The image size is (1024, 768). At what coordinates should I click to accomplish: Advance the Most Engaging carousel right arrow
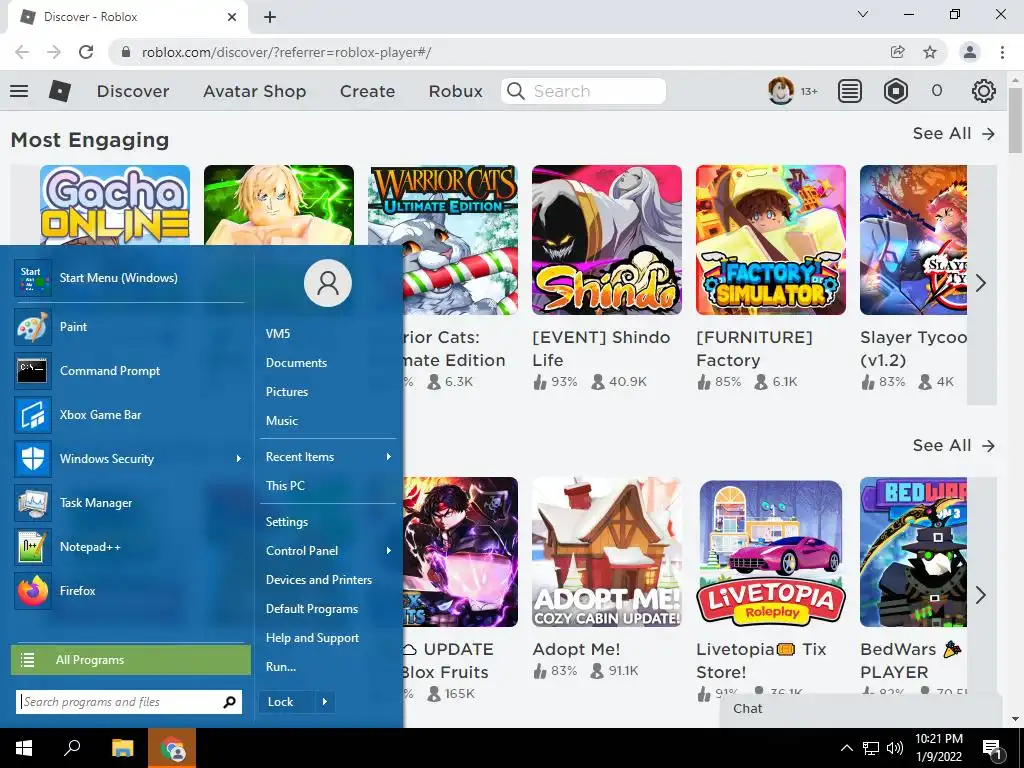tap(981, 283)
